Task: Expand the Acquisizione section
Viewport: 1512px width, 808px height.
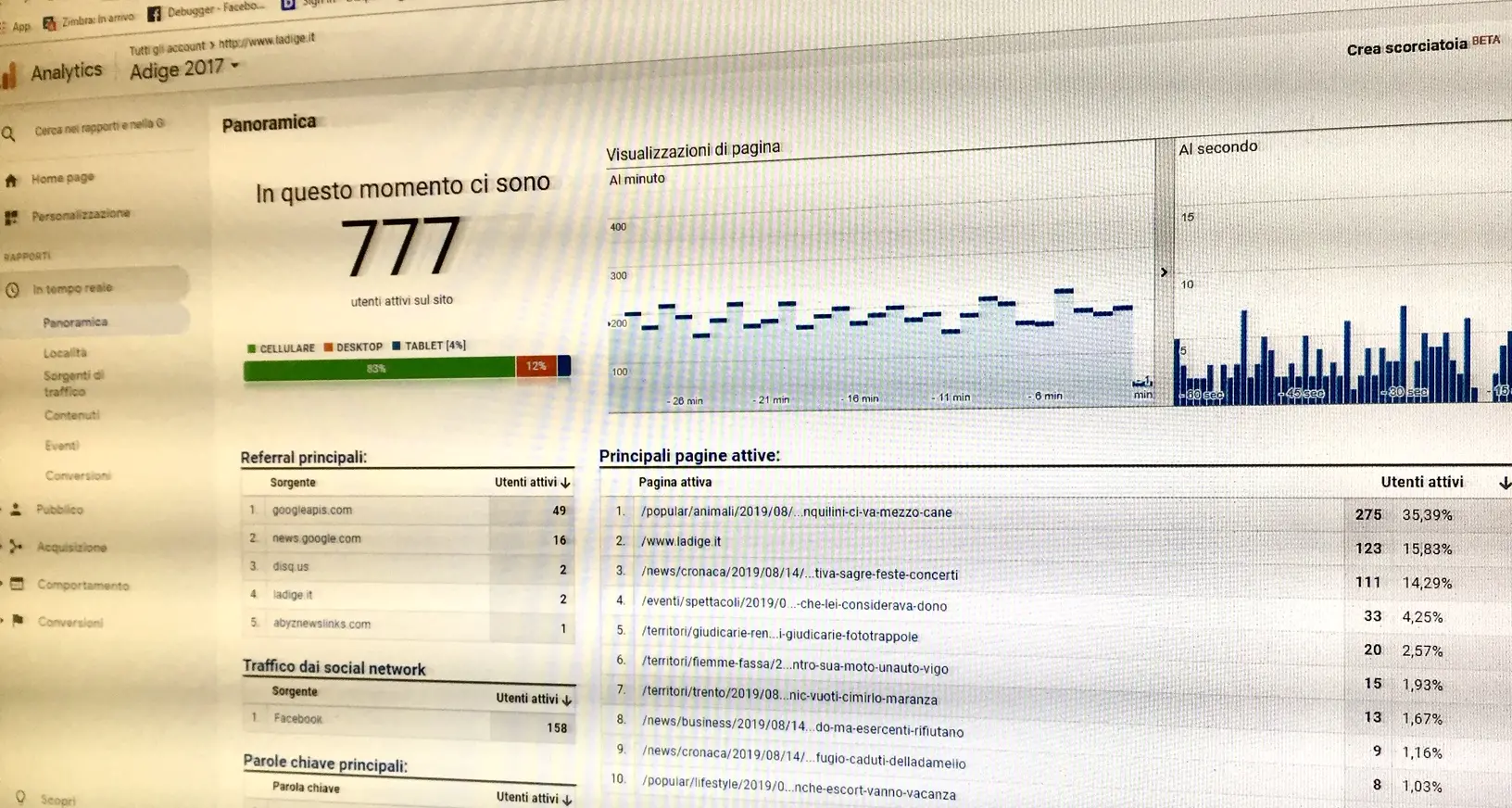Action: coord(71,548)
